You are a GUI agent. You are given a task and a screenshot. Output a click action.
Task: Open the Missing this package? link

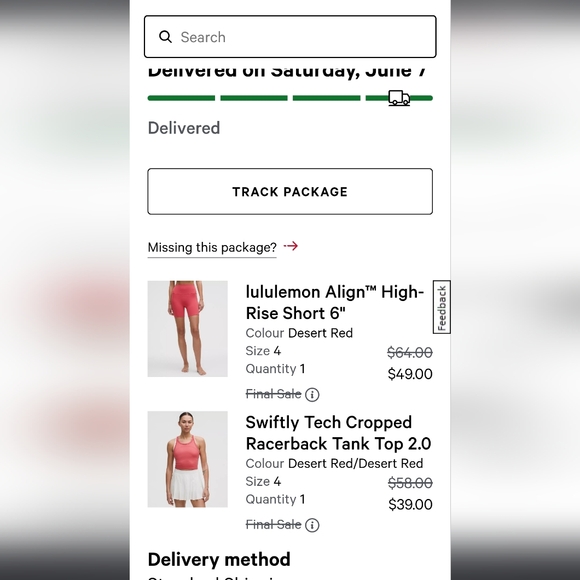pos(212,247)
